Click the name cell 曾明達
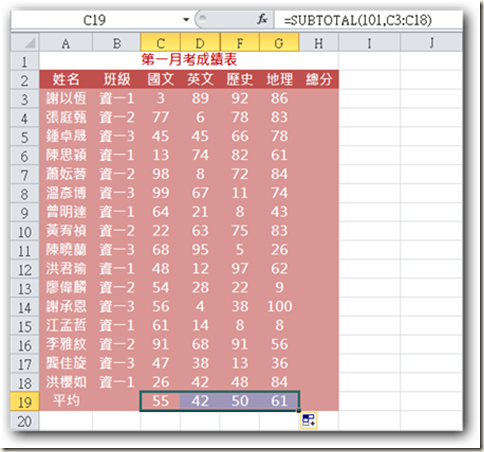This screenshot has width=484, height=452. click(x=66, y=212)
